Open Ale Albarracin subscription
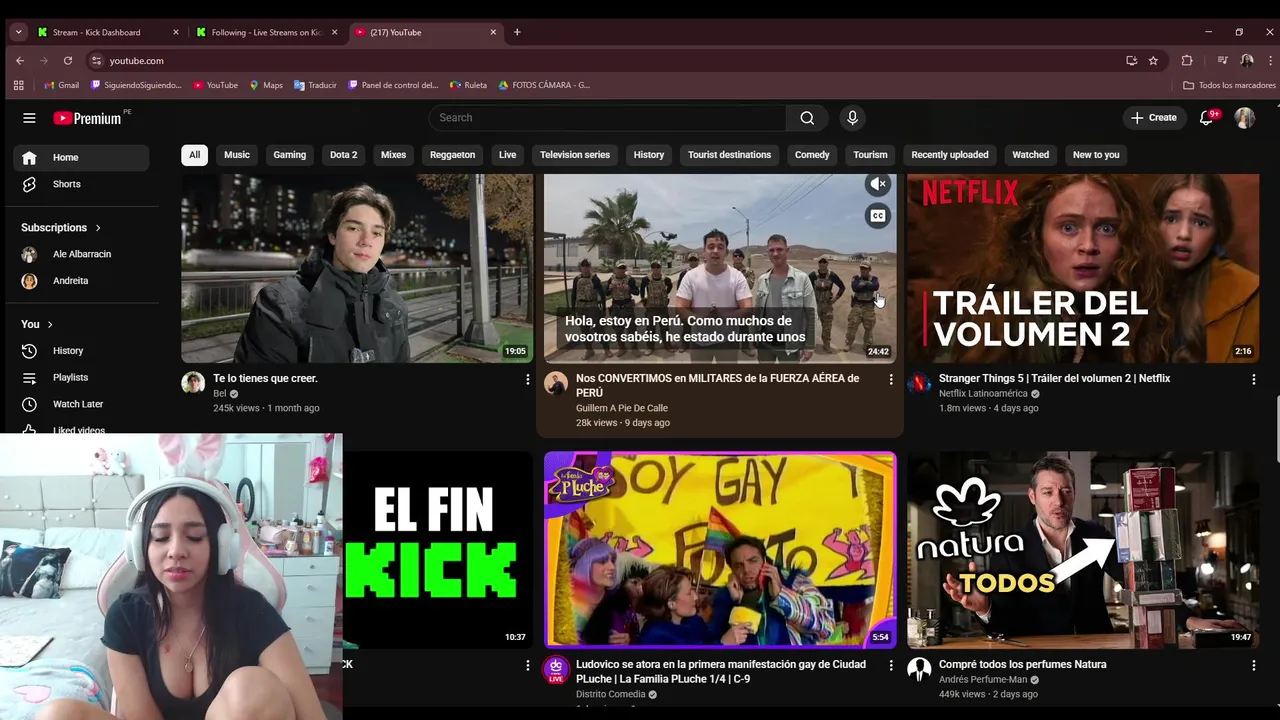This screenshot has height=720, width=1280. (x=81, y=254)
